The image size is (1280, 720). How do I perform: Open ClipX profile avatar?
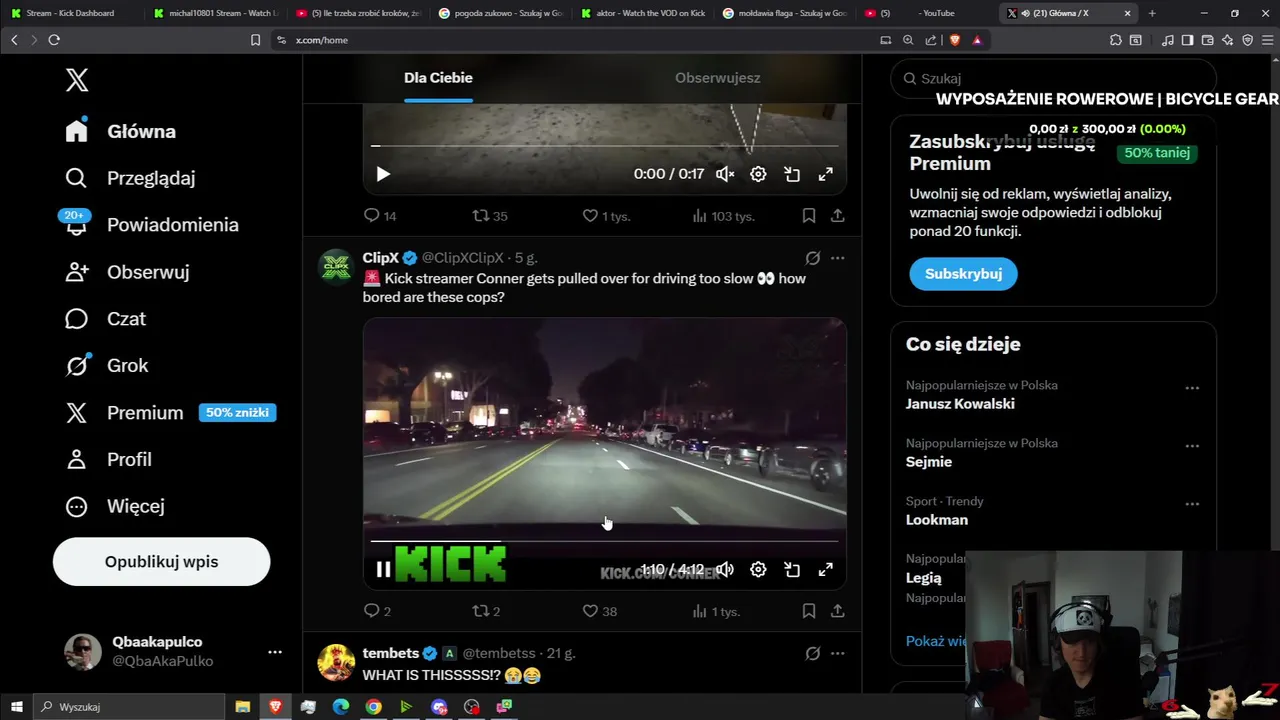336,268
